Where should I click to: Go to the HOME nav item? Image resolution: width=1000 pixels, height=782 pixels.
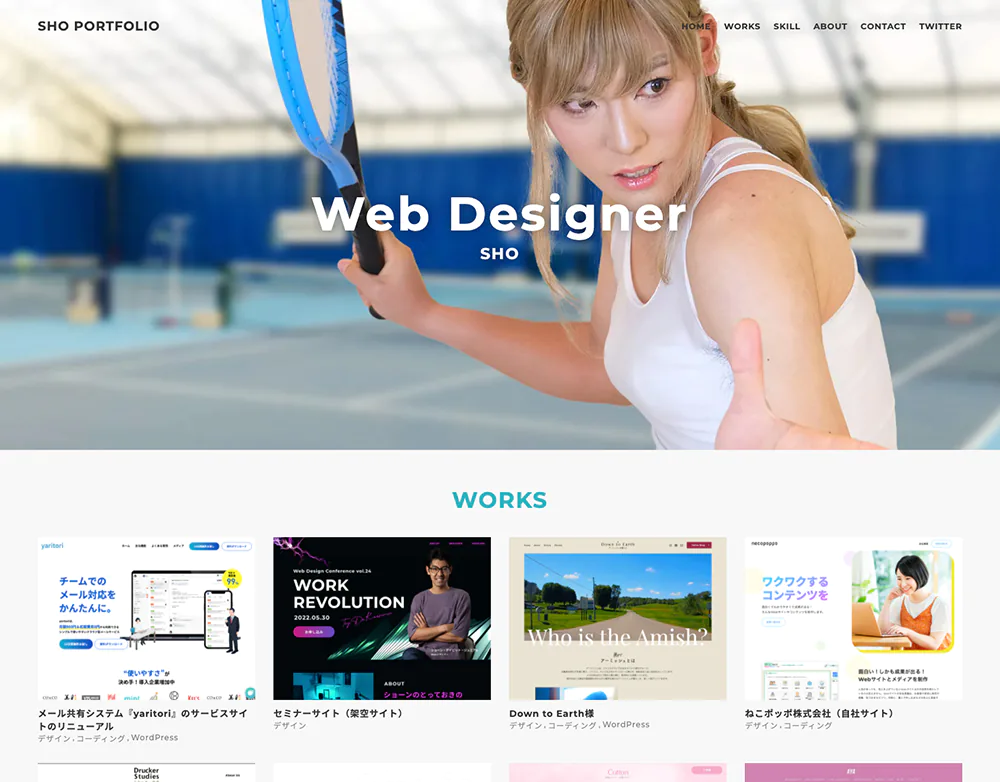[696, 27]
